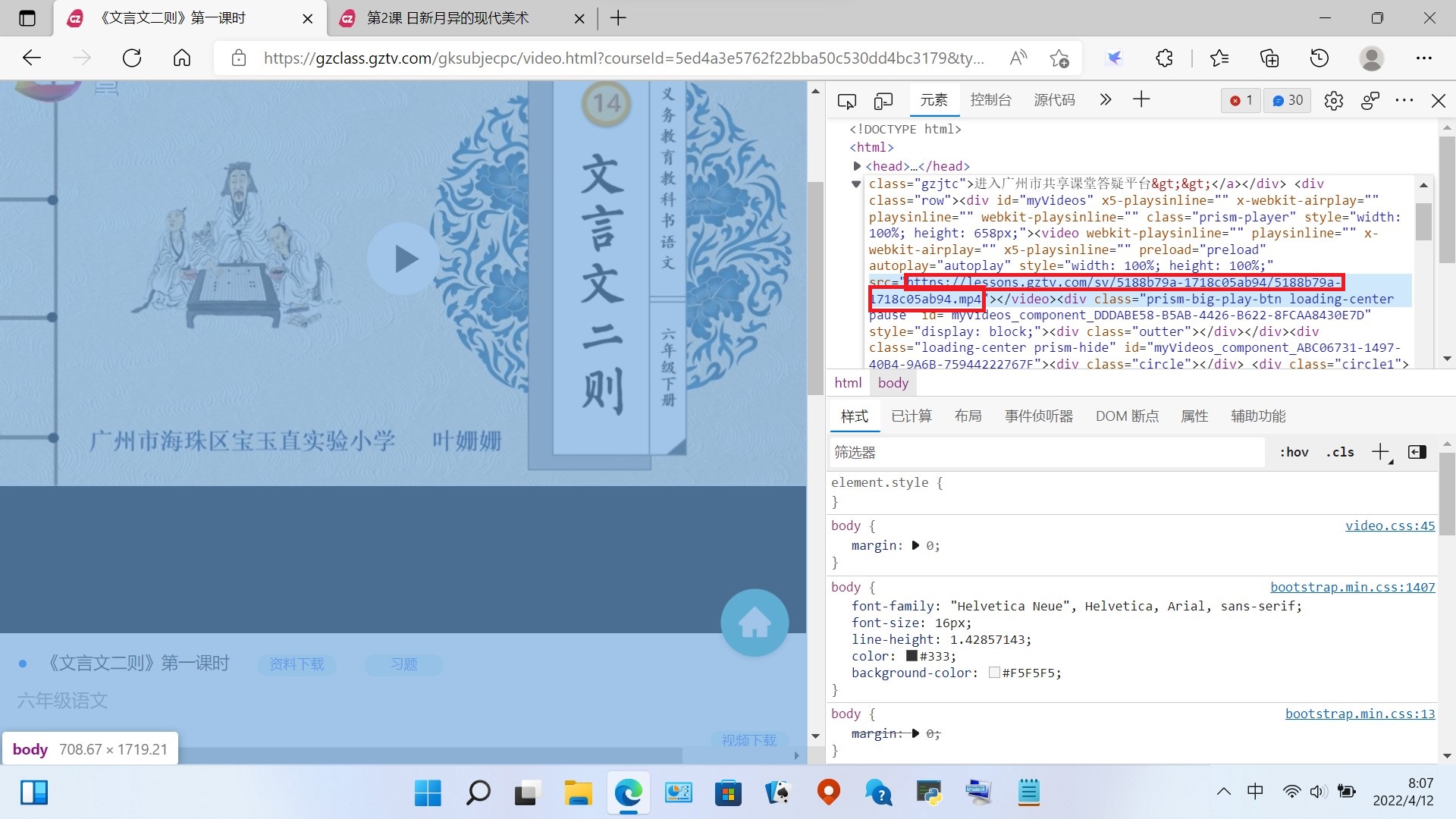Toggle the computed styles sidebar pane
This screenshot has width=1456, height=819.
[x=1417, y=453]
